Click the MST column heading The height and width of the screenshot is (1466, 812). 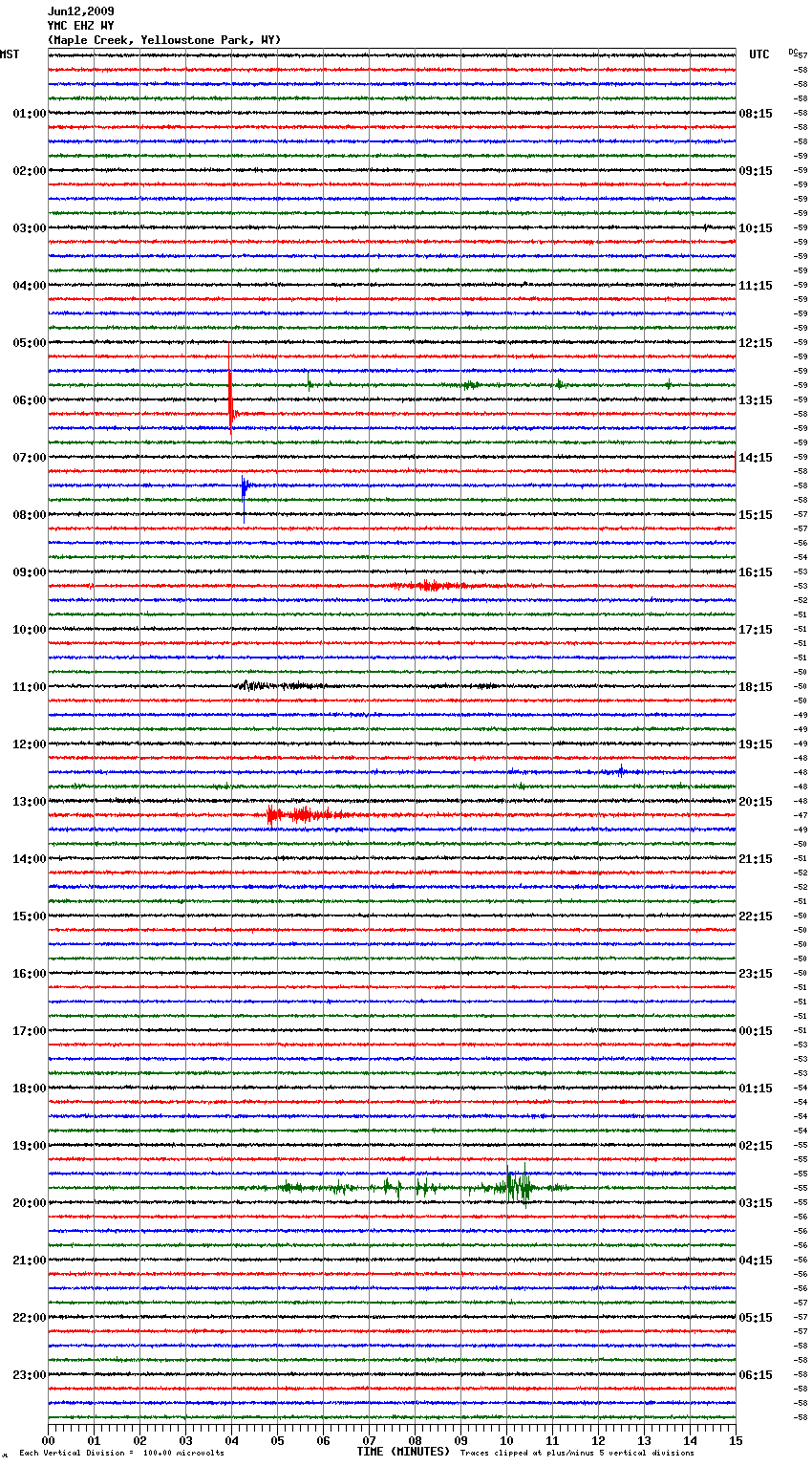(10, 54)
